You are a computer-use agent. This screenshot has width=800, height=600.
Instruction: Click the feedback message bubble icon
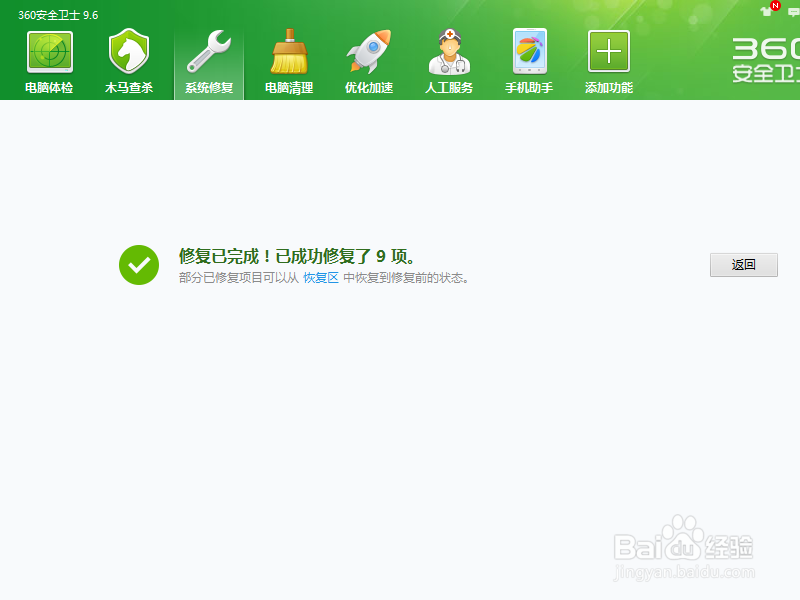[x=792, y=13]
